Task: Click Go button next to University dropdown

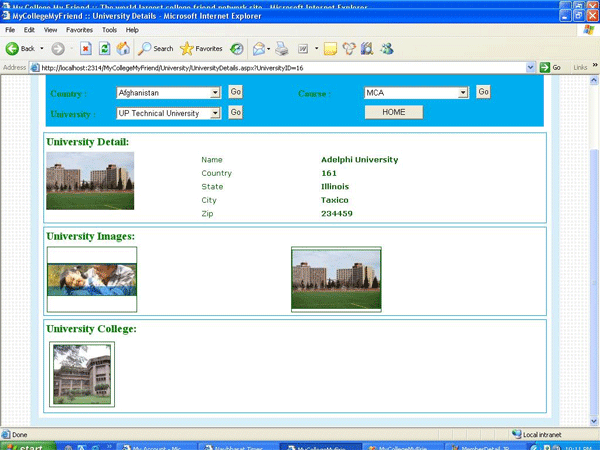Action: [235, 112]
